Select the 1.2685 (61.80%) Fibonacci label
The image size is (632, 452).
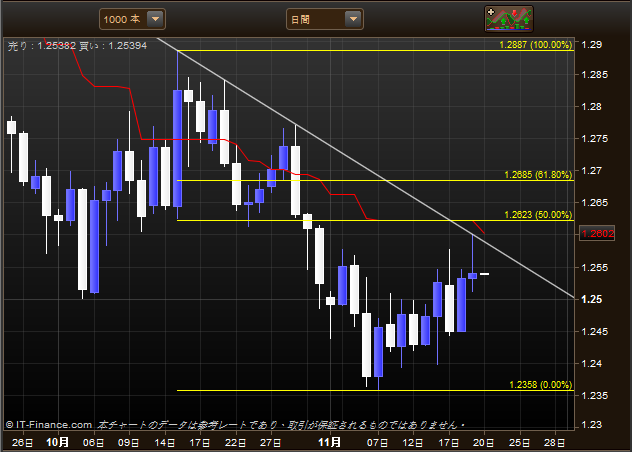538,175
